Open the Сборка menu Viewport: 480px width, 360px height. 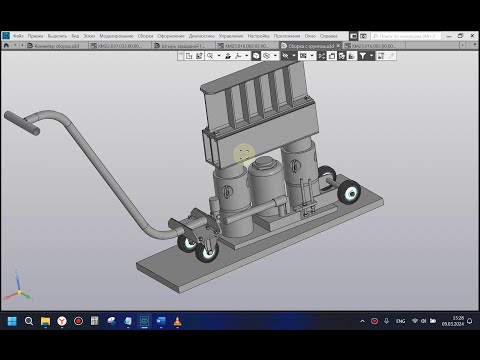(145, 36)
